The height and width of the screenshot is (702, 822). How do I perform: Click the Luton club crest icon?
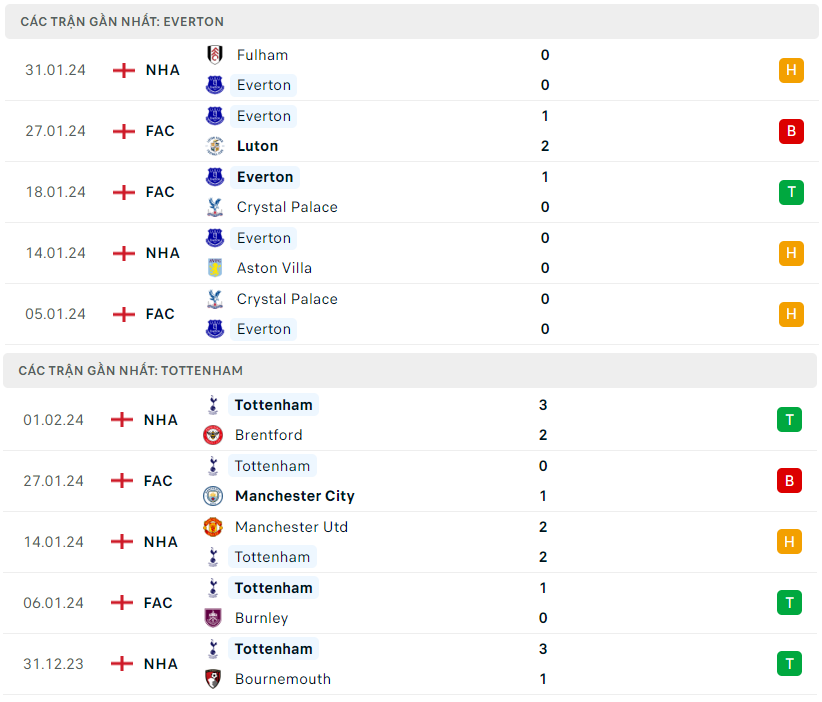(215, 146)
